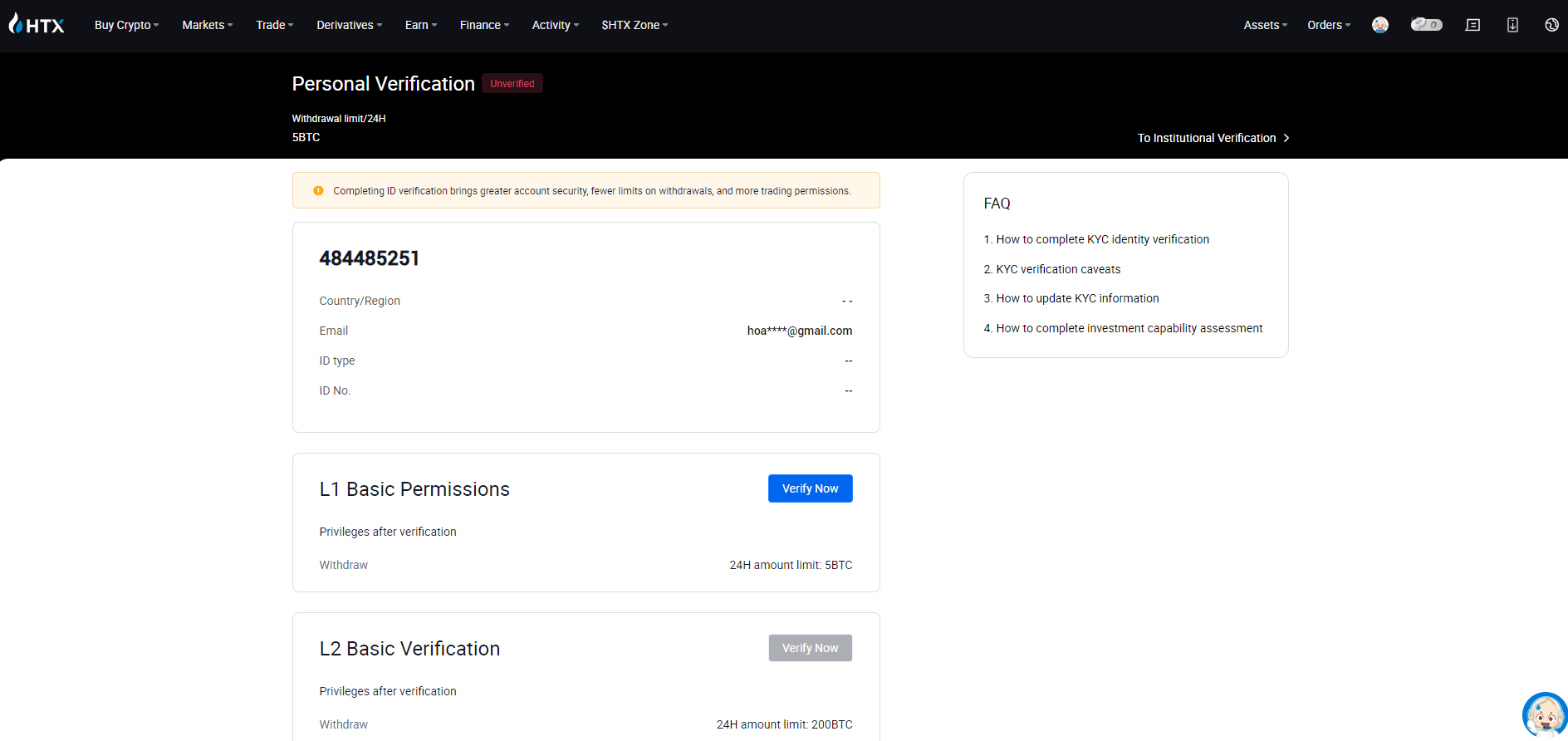Open FAQ investment capability assessment

(x=1123, y=328)
